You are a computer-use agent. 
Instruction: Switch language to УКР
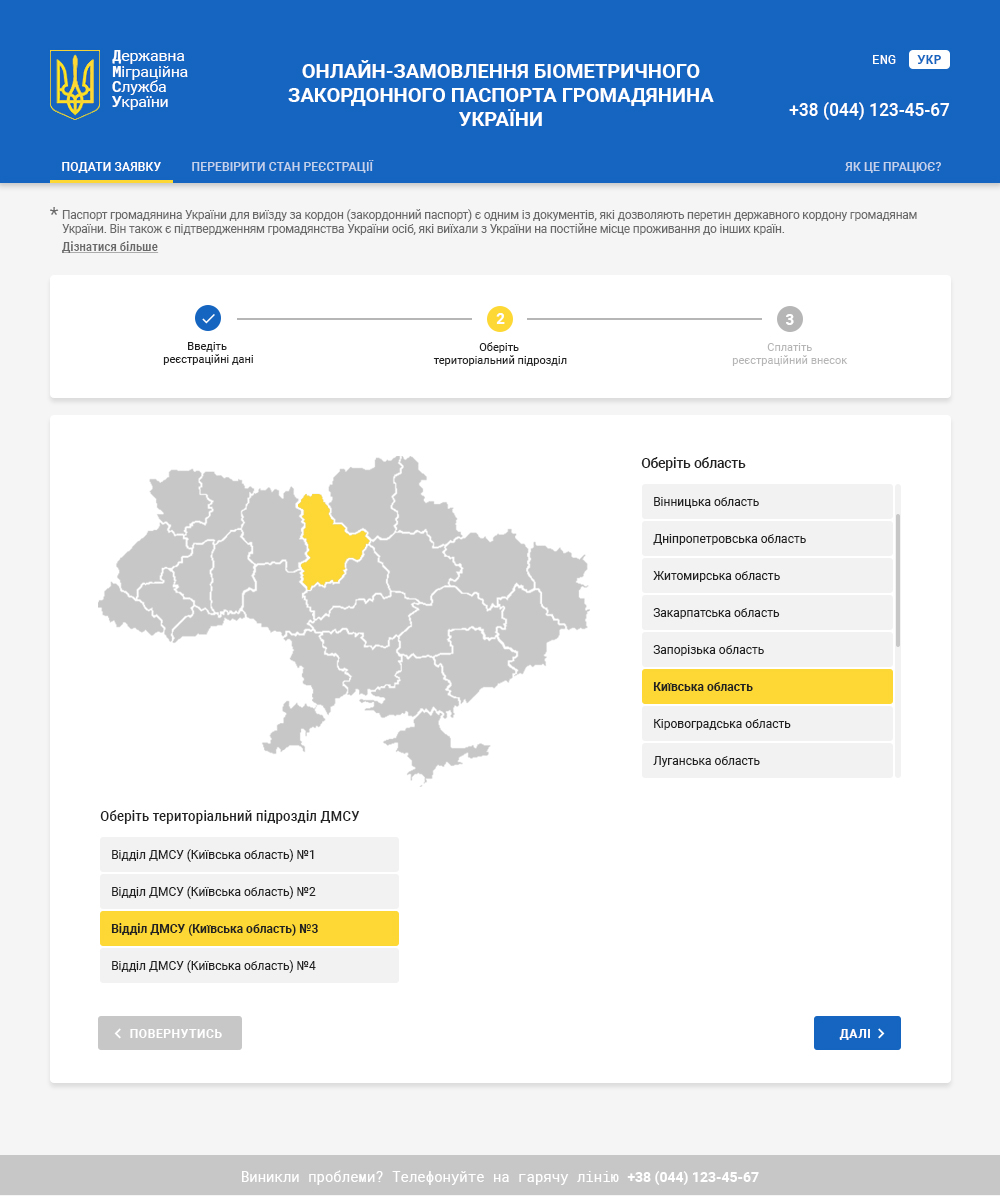tap(929, 60)
